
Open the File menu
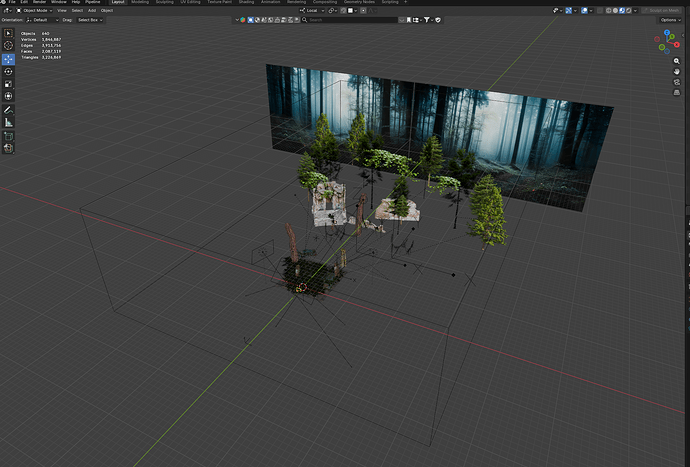12,2
